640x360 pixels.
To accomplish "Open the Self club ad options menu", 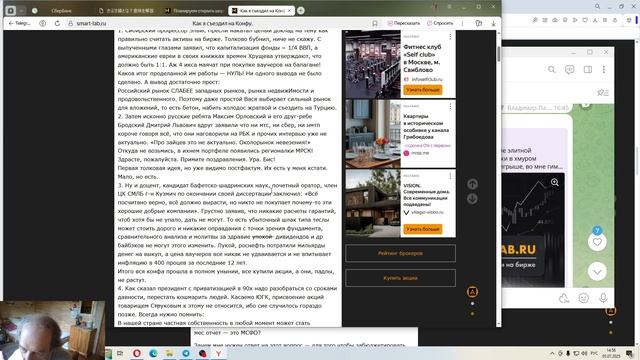I will pyautogui.click(x=450, y=37).
